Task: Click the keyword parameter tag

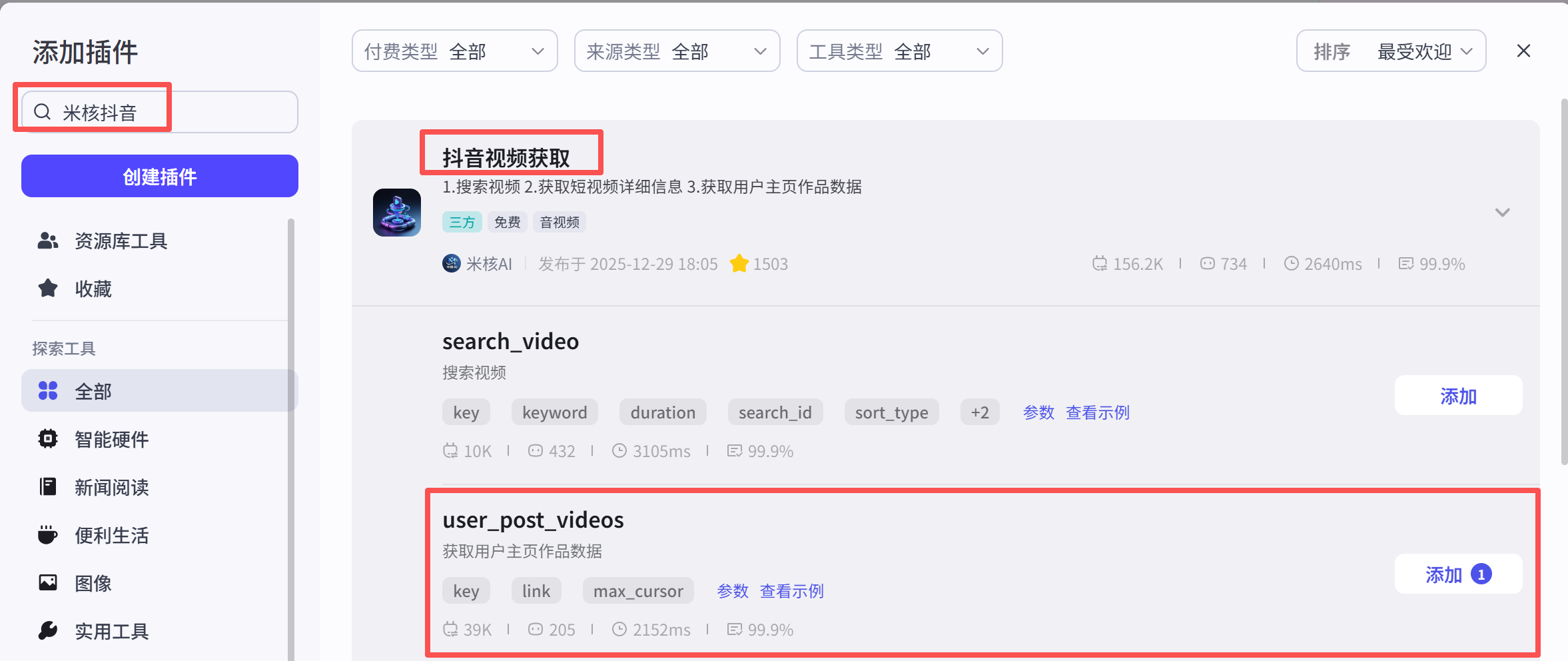Action: 555,412
